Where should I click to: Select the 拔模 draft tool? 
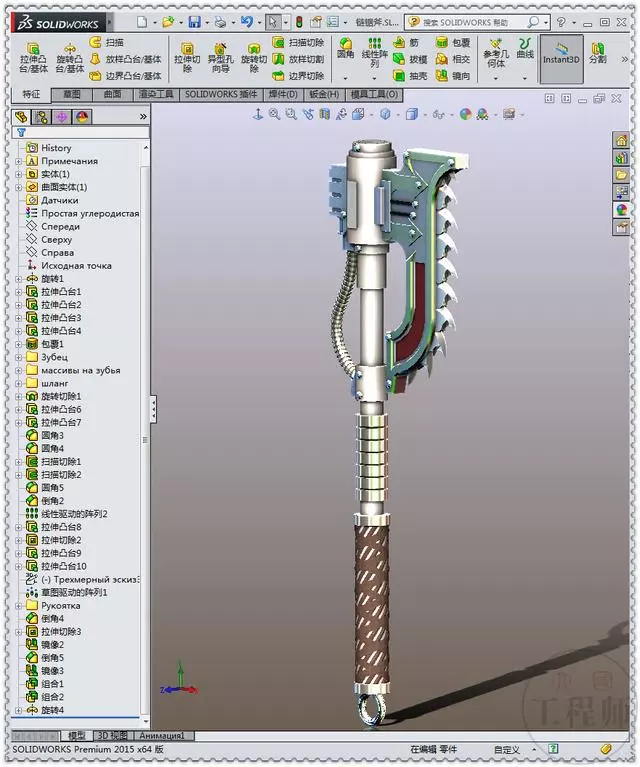[x=411, y=59]
